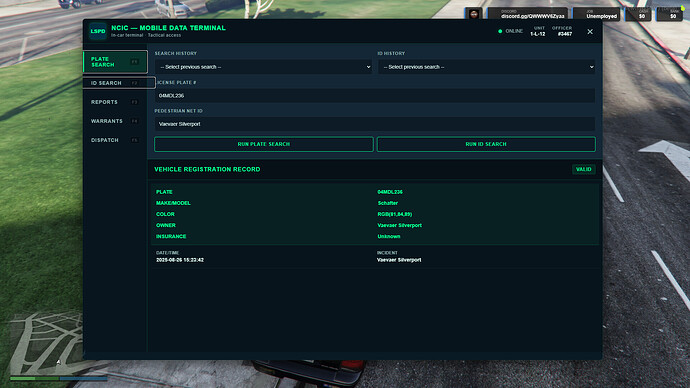Click plate value 04MDL236 in record
690x388 pixels.
pyautogui.click(x=390, y=192)
